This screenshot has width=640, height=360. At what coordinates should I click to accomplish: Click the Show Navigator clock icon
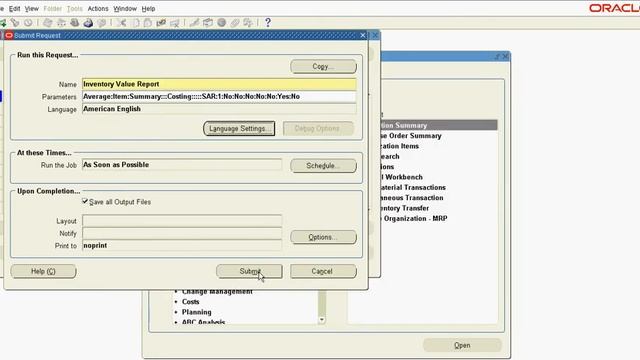(28, 23)
